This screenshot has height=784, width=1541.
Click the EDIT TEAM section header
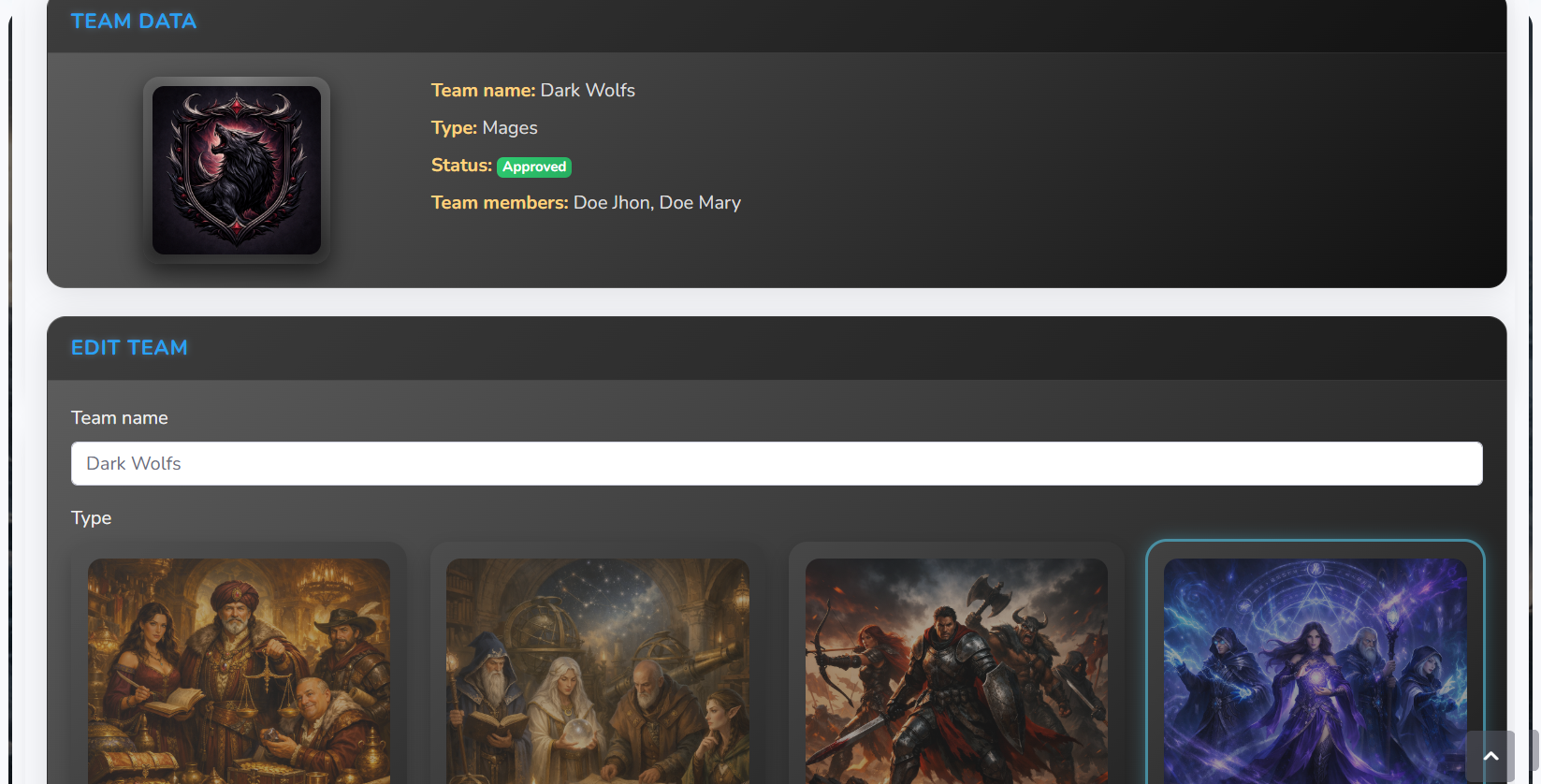(129, 347)
